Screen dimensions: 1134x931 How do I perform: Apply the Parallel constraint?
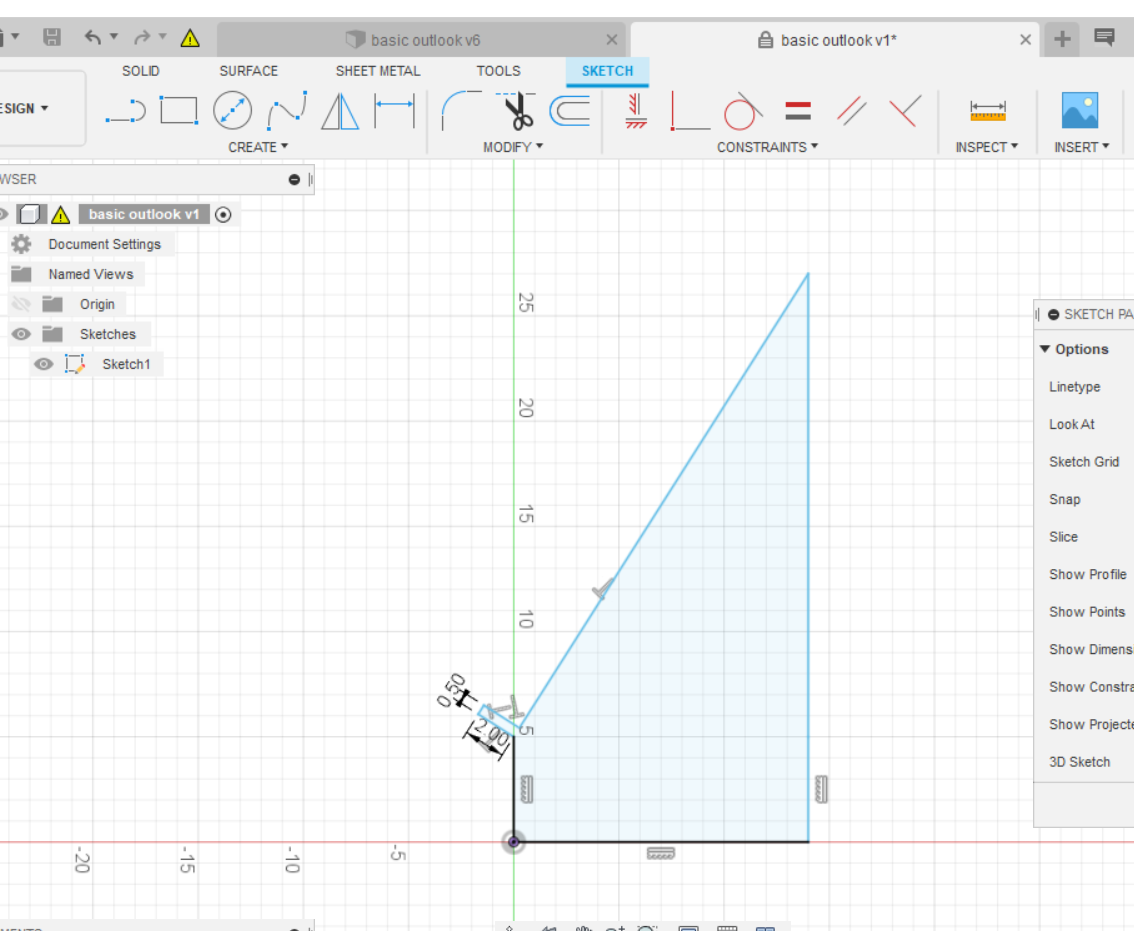coord(851,111)
